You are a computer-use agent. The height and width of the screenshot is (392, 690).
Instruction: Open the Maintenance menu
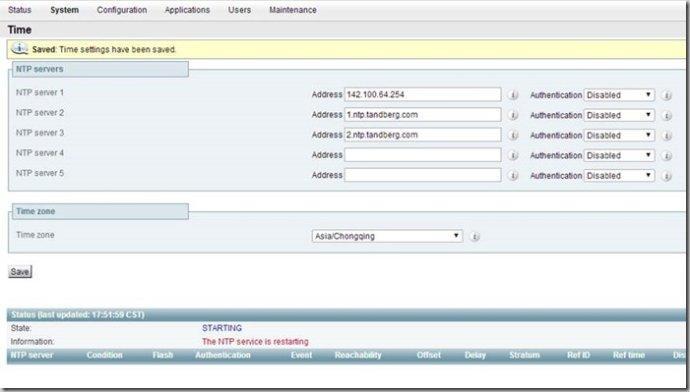pyautogui.click(x=293, y=10)
